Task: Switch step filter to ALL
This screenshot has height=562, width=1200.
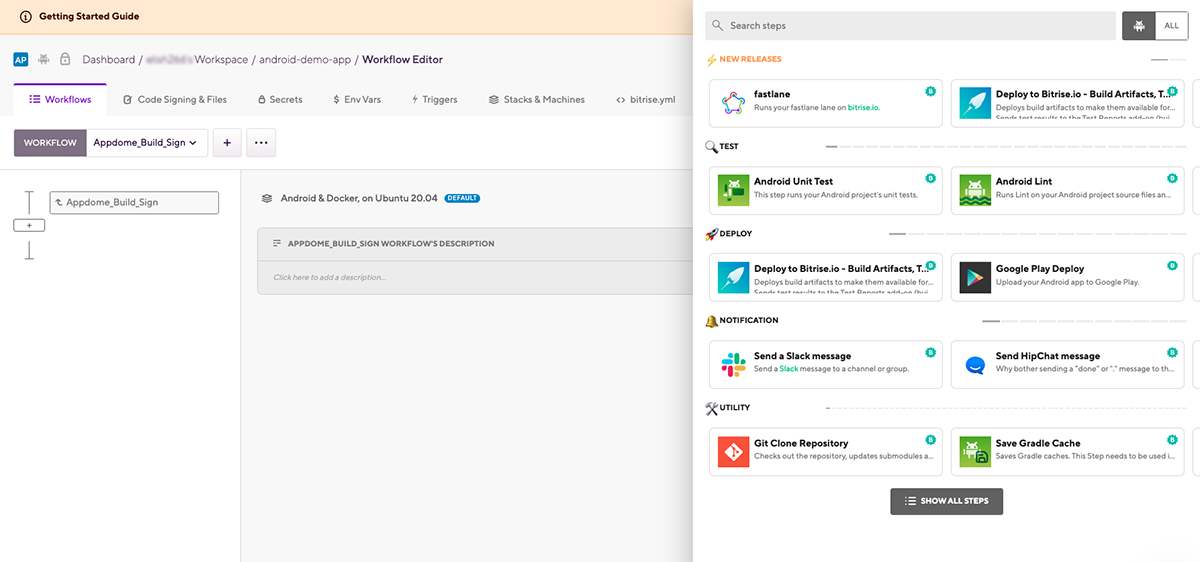Action: (1172, 26)
